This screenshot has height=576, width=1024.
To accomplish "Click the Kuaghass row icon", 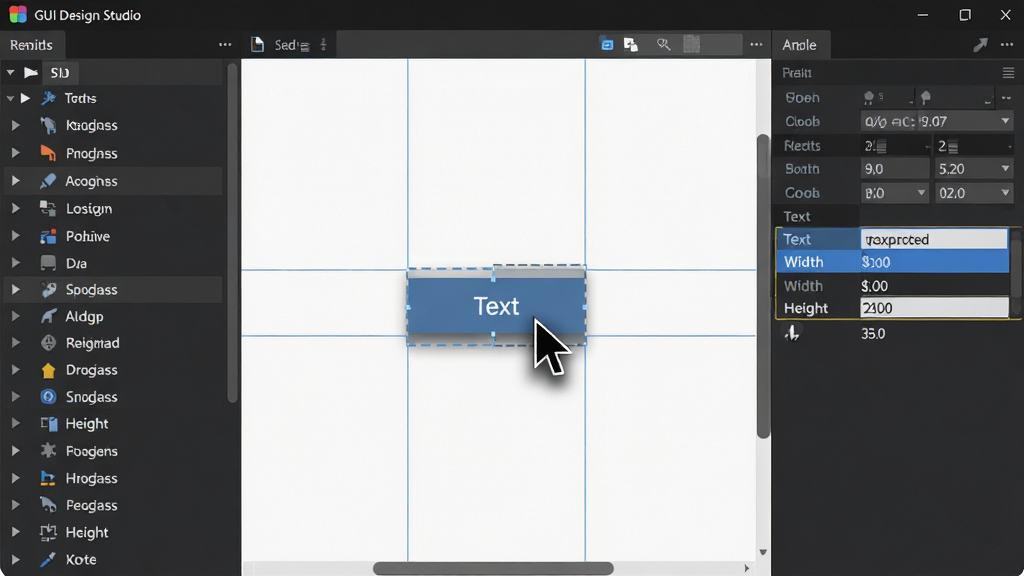I will 48,125.
